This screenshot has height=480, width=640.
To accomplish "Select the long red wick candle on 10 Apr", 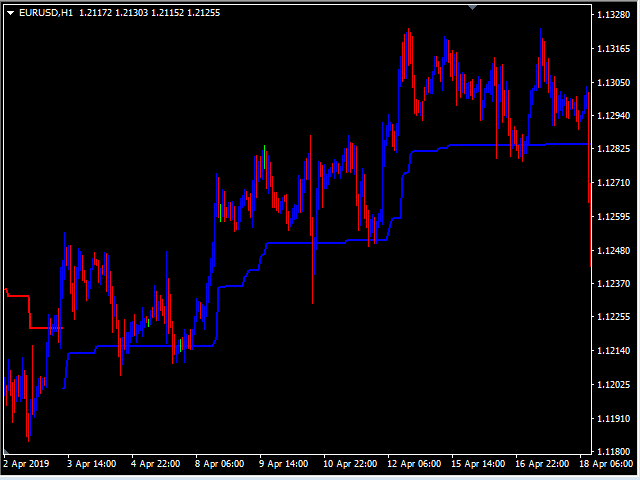I will (312, 220).
